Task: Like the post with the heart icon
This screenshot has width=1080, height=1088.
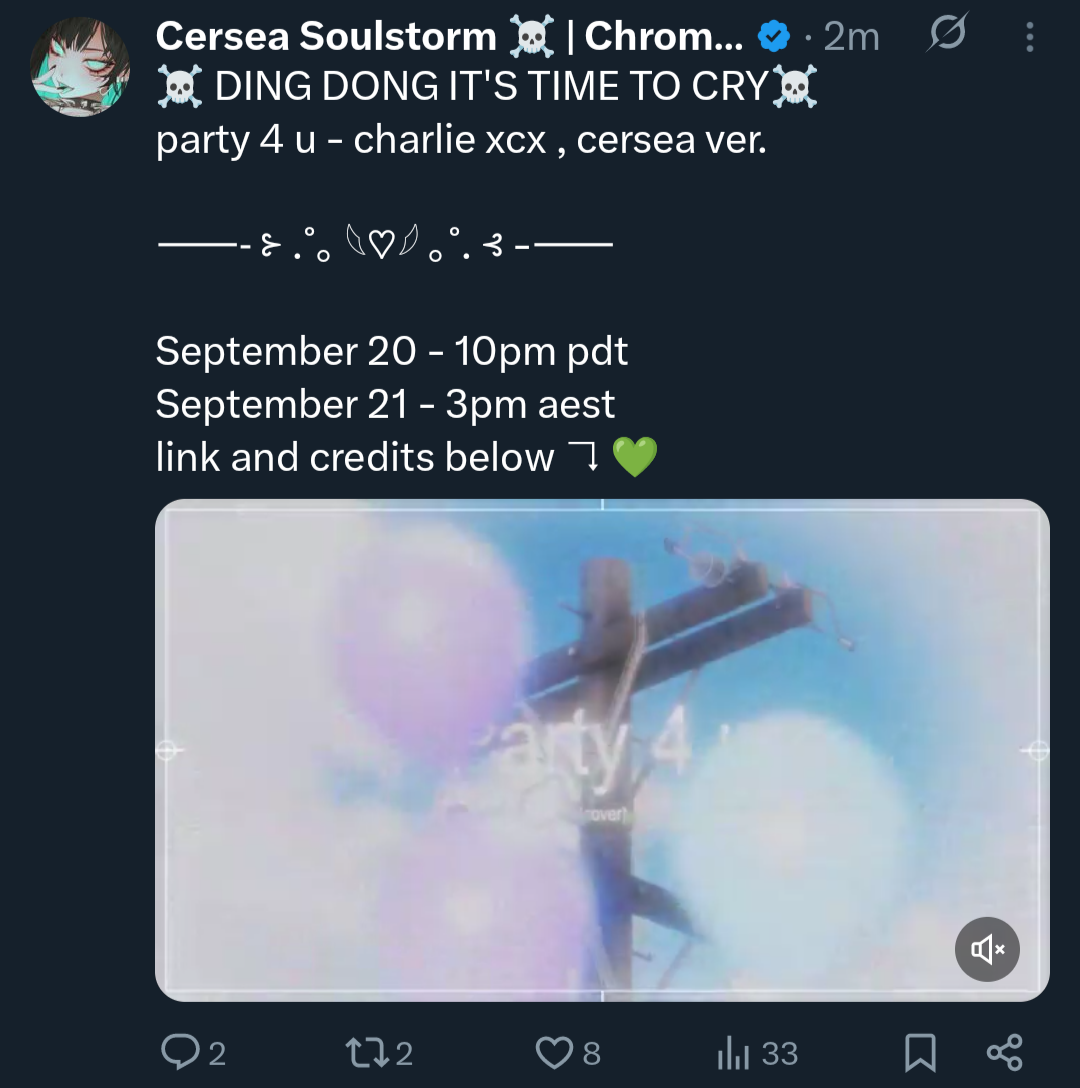Action: pos(555,1052)
